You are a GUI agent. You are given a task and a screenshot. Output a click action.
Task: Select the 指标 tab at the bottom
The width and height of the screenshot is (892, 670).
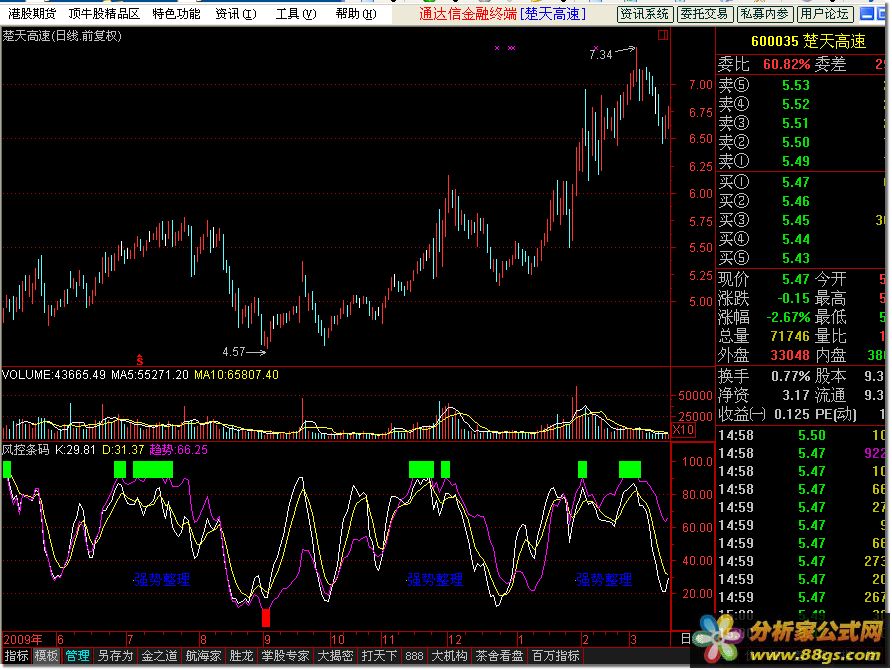pyautogui.click(x=16, y=656)
